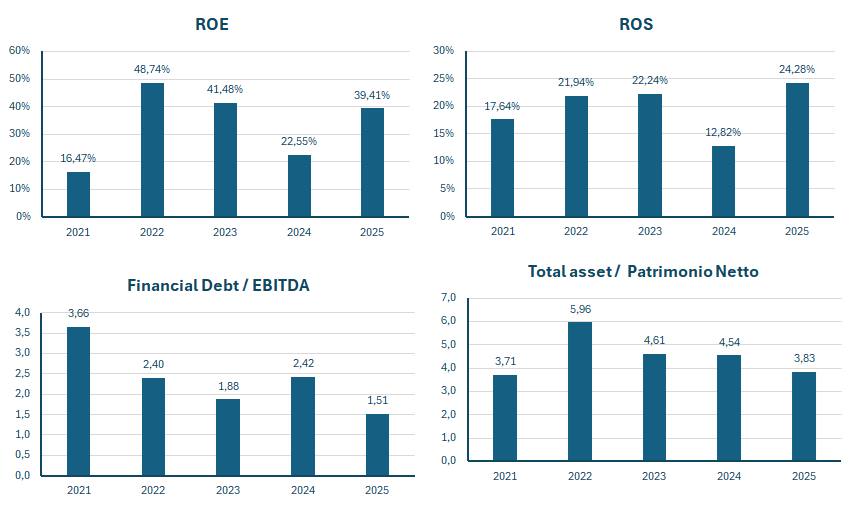Image resolution: width=857 pixels, height=520 pixels.
Task: Click the 17,64% data label
Action: pyautogui.click(x=502, y=106)
